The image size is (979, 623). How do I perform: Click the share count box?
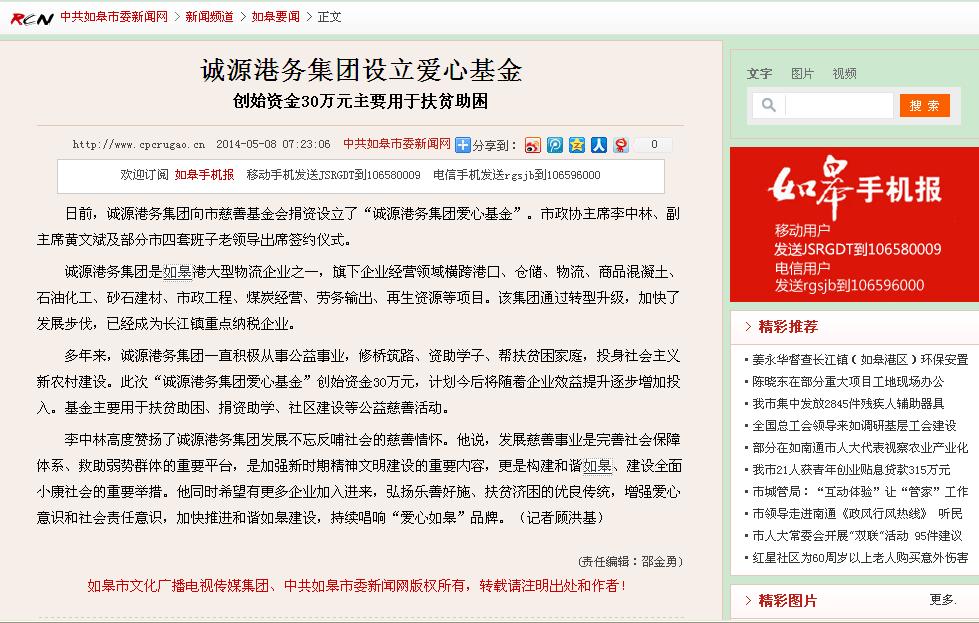coord(654,145)
